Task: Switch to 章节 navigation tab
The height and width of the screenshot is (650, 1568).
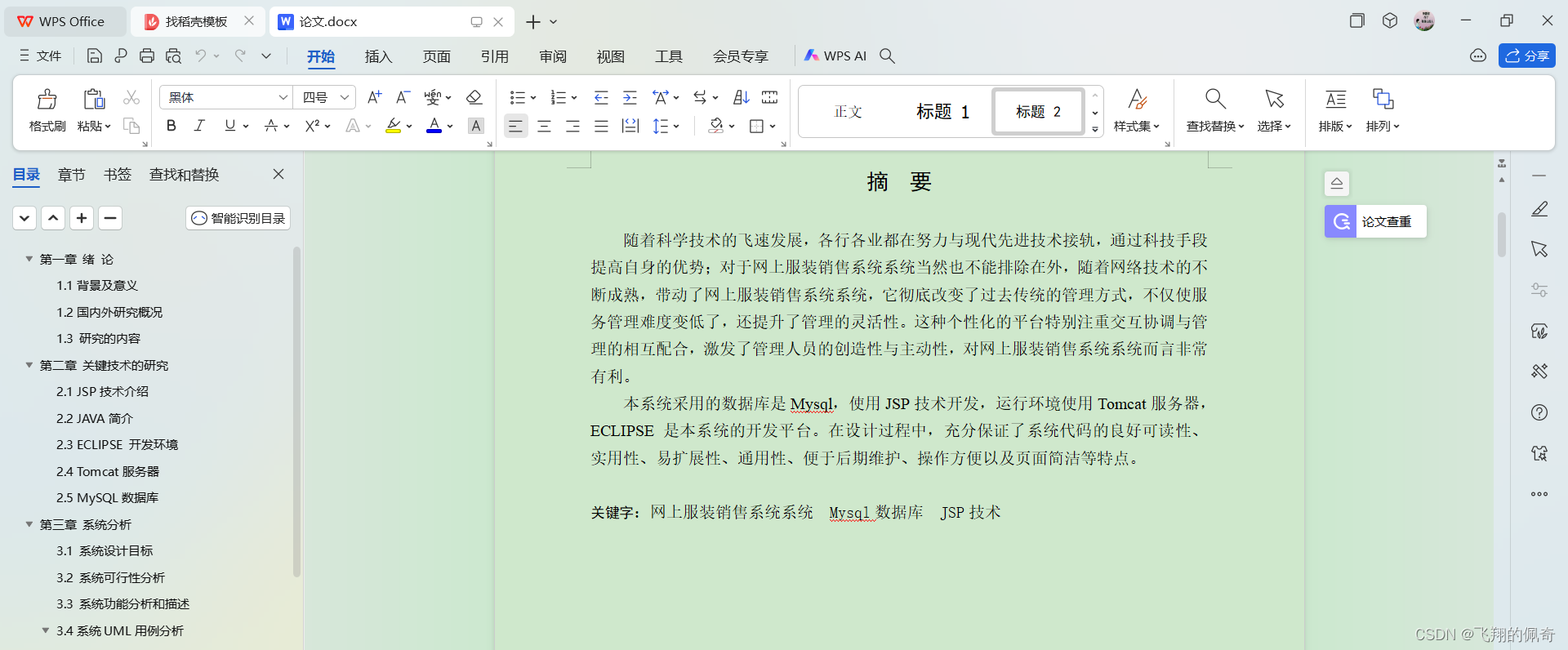Action: (x=71, y=175)
